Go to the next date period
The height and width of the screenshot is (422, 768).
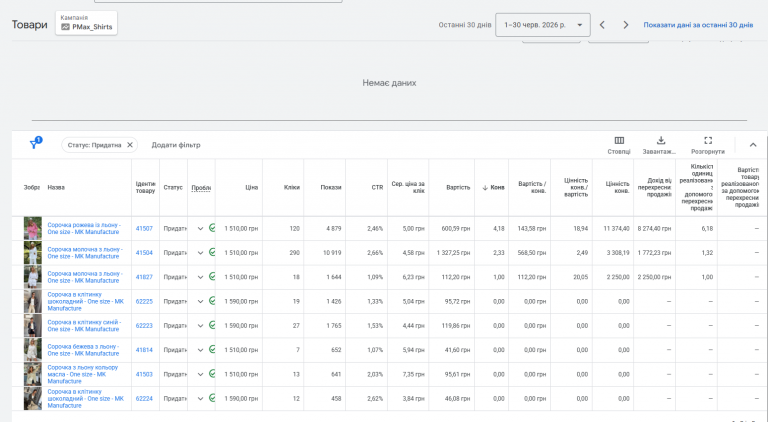[625, 25]
